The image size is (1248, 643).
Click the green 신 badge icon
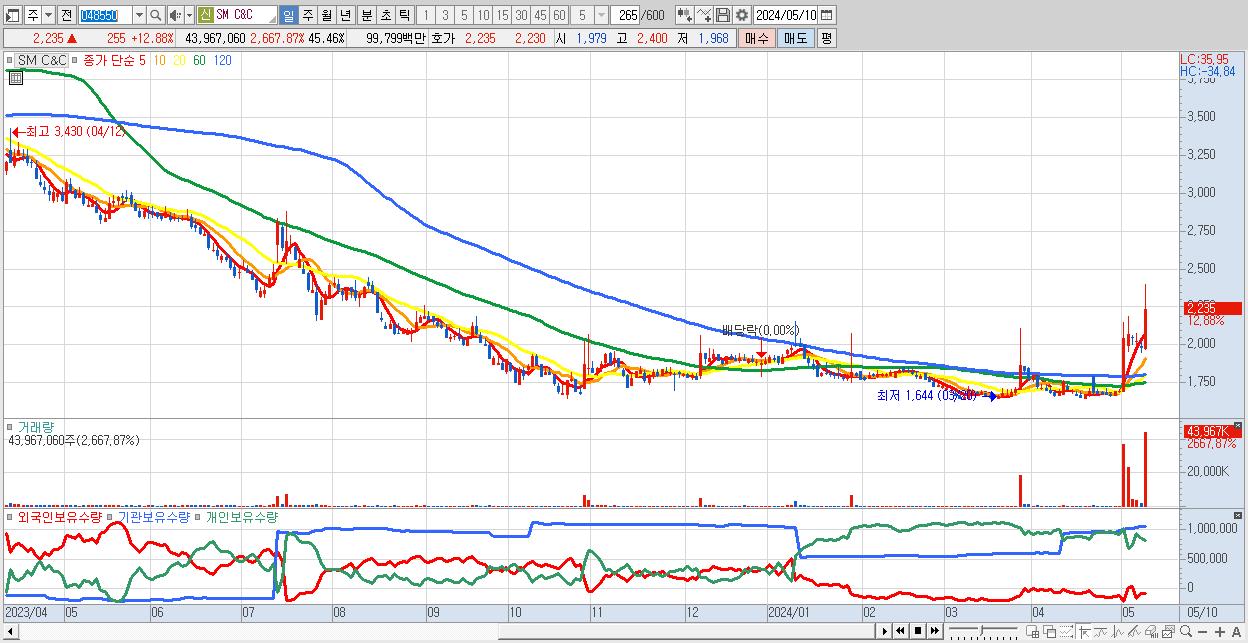tap(205, 15)
